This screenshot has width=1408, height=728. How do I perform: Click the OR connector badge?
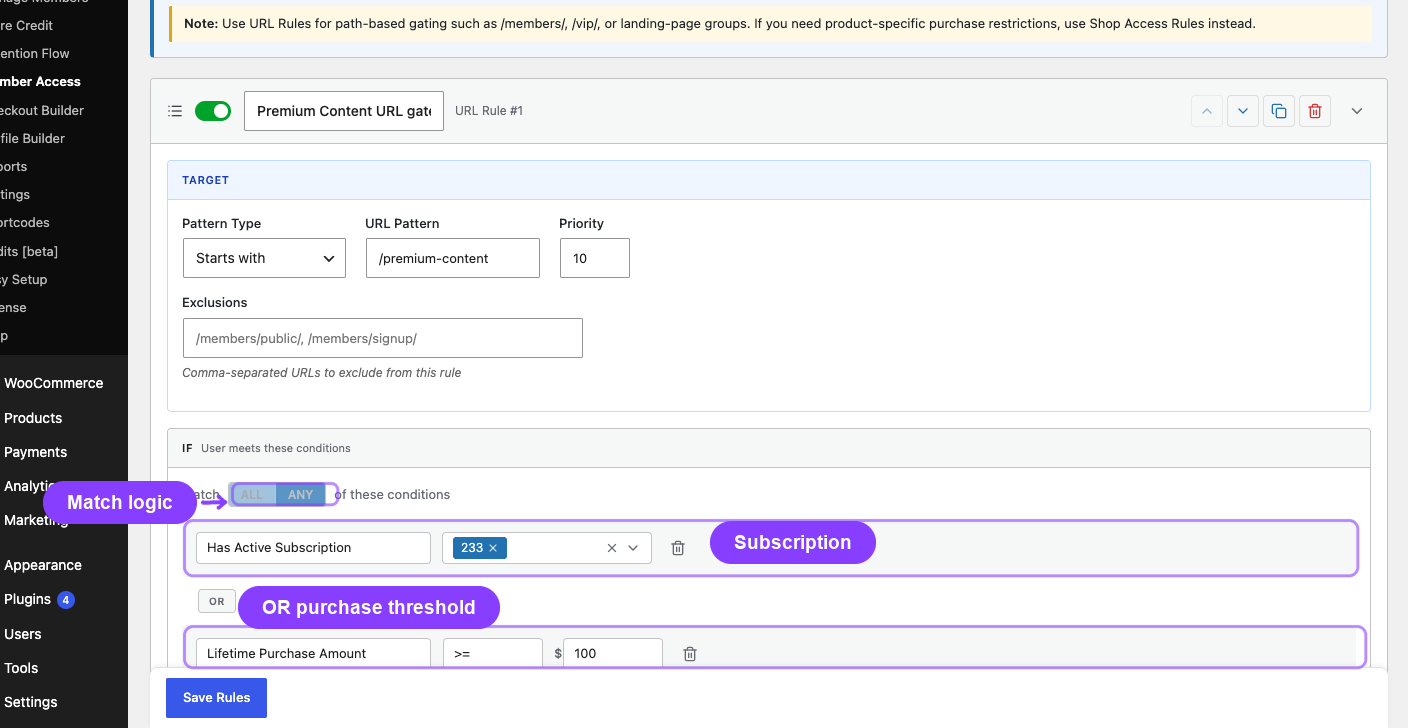click(217, 601)
